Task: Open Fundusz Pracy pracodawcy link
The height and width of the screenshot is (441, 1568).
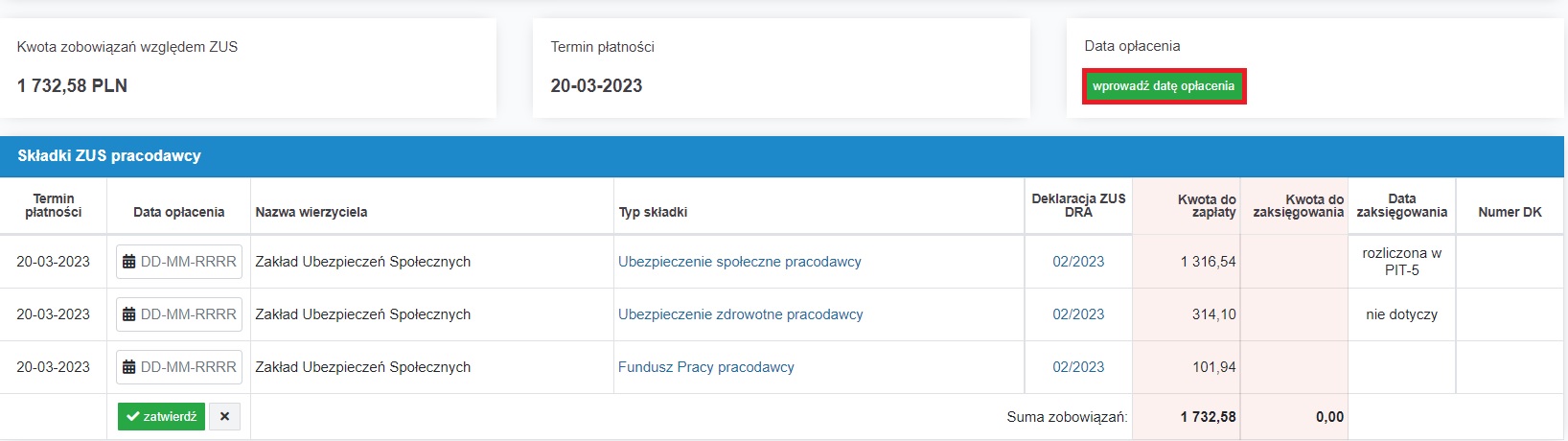Action: click(x=706, y=367)
